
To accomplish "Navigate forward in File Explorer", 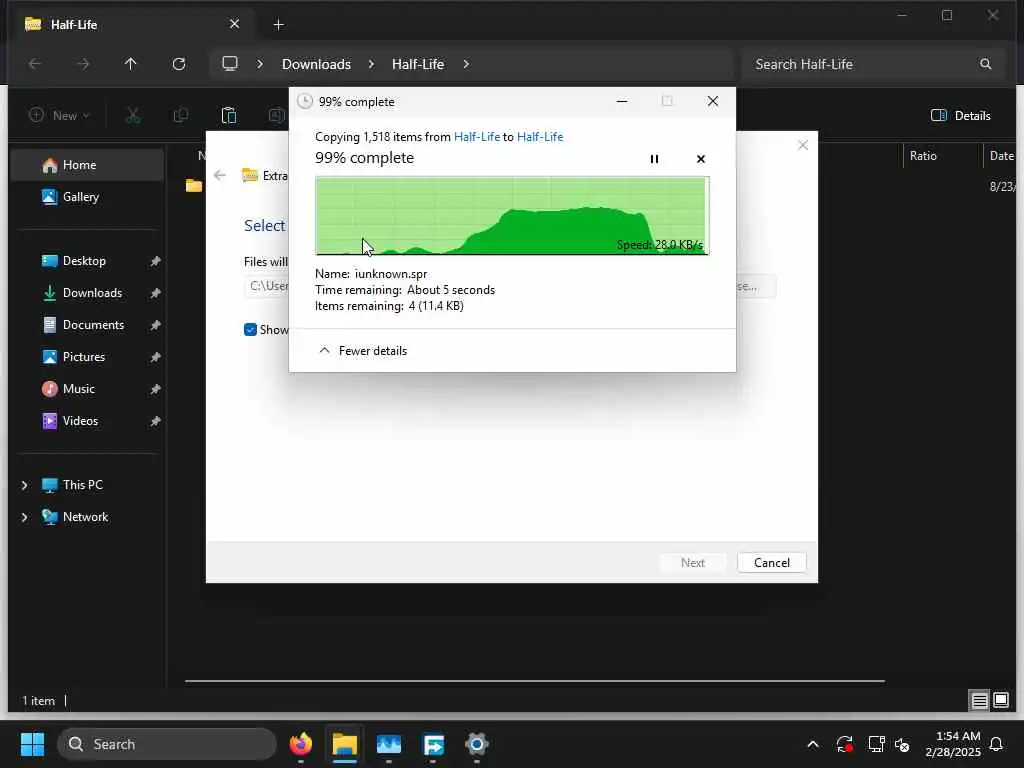I will [x=82, y=64].
